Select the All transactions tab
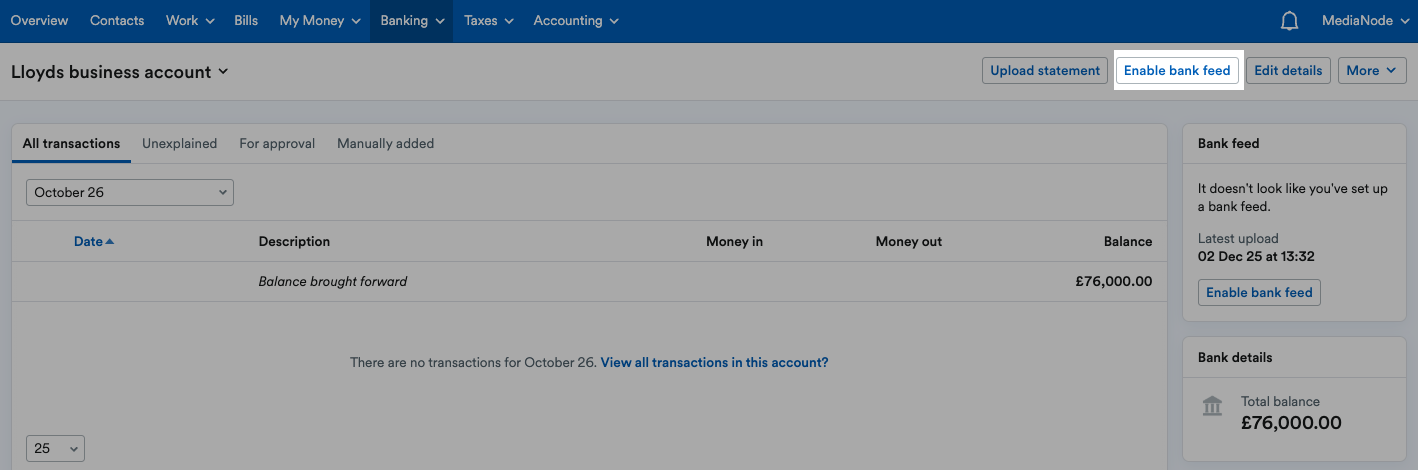Image resolution: width=1418 pixels, height=470 pixels. (71, 144)
